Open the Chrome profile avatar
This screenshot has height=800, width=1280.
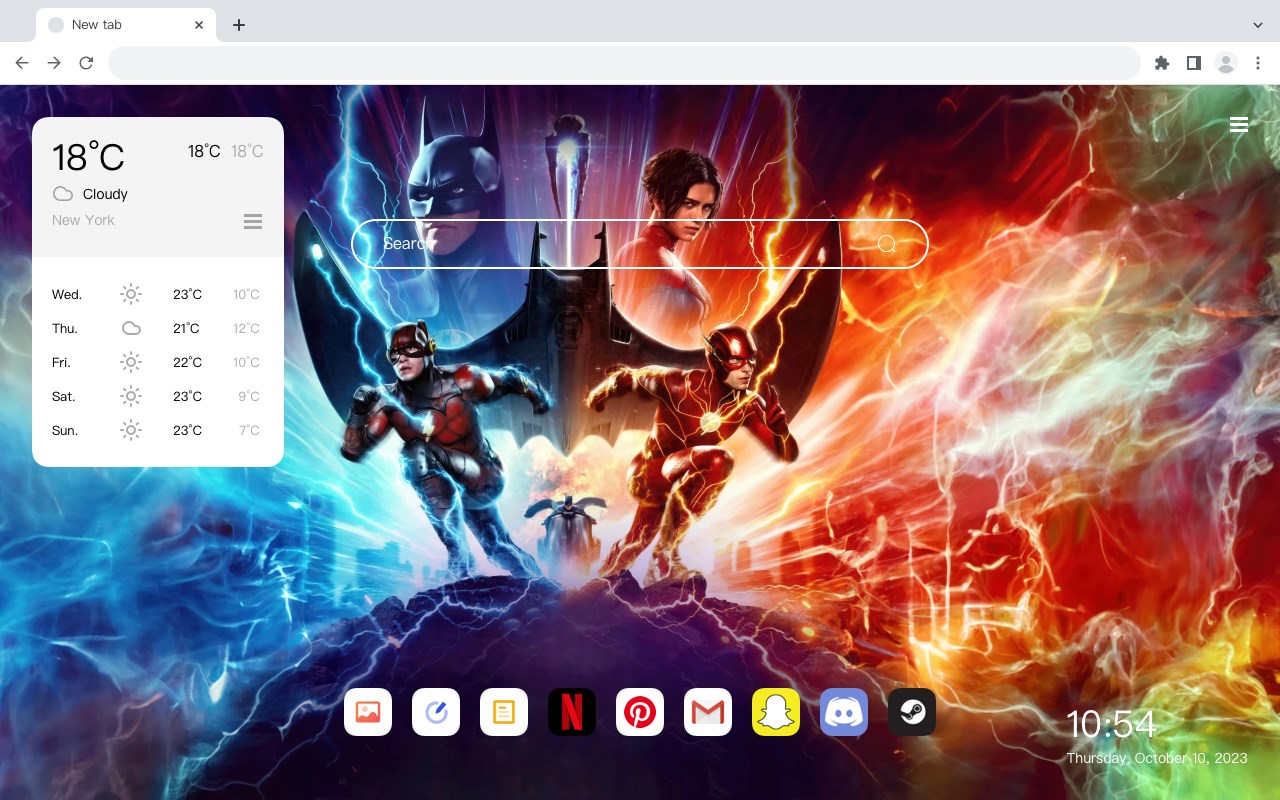point(1226,63)
